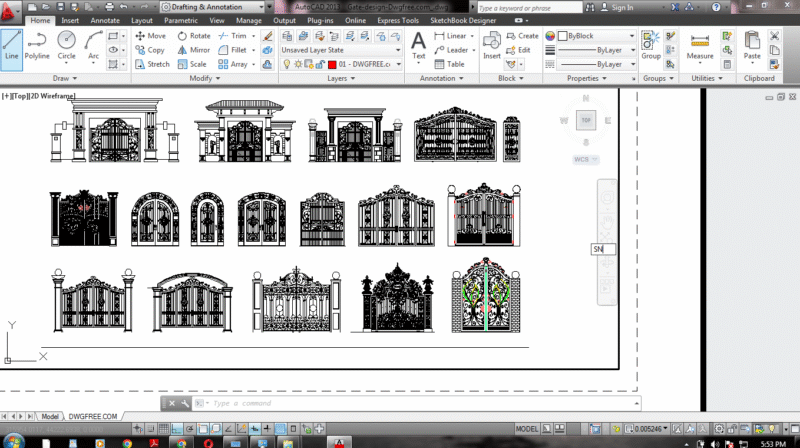The image size is (800, 448).
Task: Switch to the Annotate ribbon tab
Action: [x=105, y=20]
